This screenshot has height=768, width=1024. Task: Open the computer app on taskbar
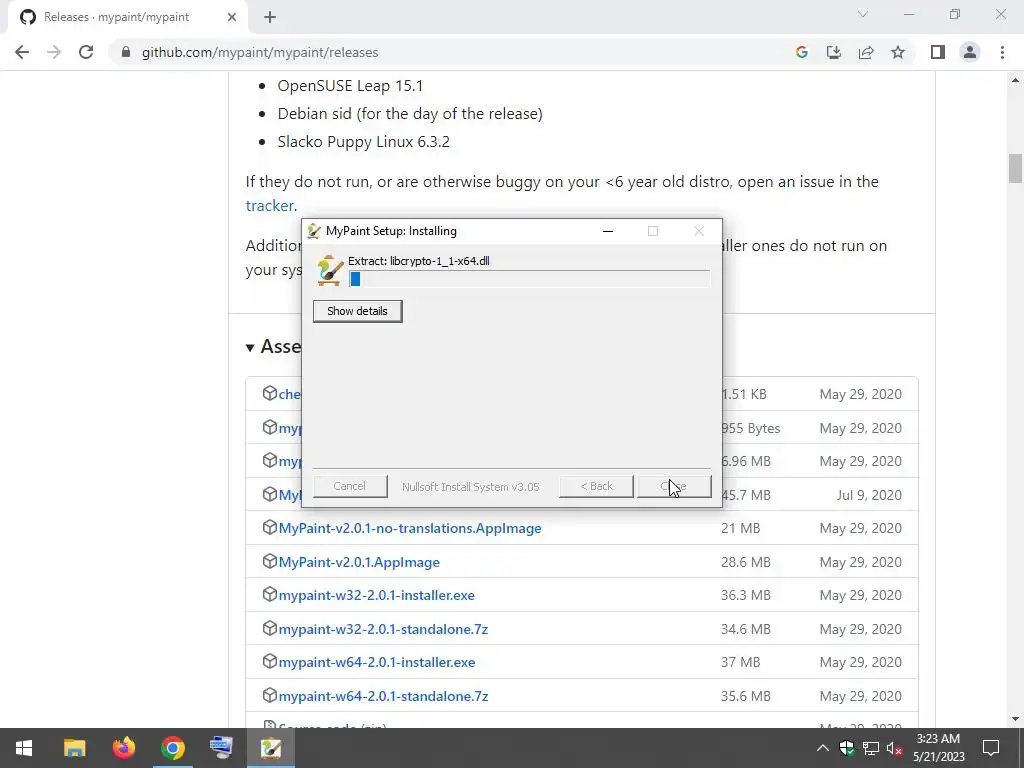(221, 748)
